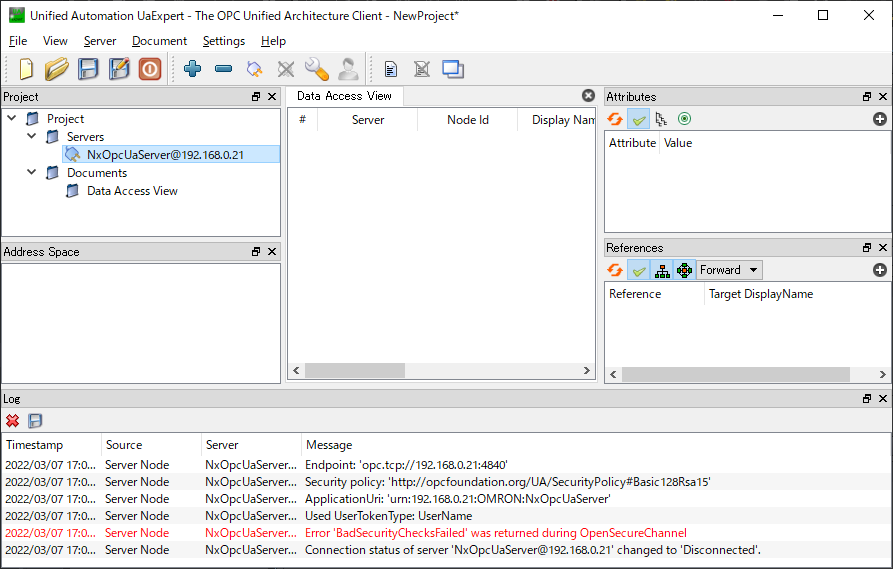Switch to the Data Access View tab
This screenshot has height=569, width=893.
coord(344,96)
